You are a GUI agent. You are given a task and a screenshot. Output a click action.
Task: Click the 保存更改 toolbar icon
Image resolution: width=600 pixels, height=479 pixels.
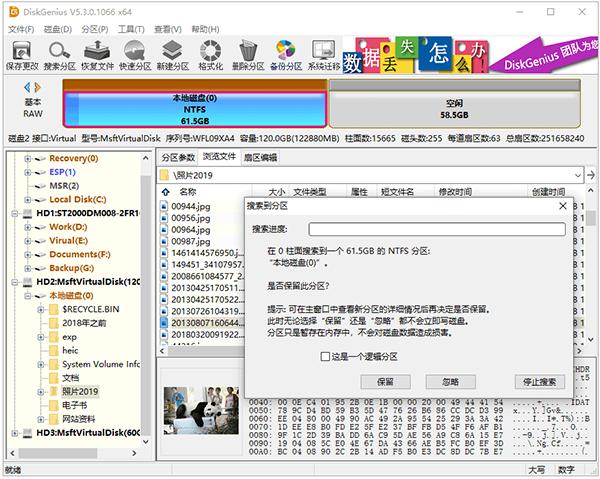tap(22, 56)
